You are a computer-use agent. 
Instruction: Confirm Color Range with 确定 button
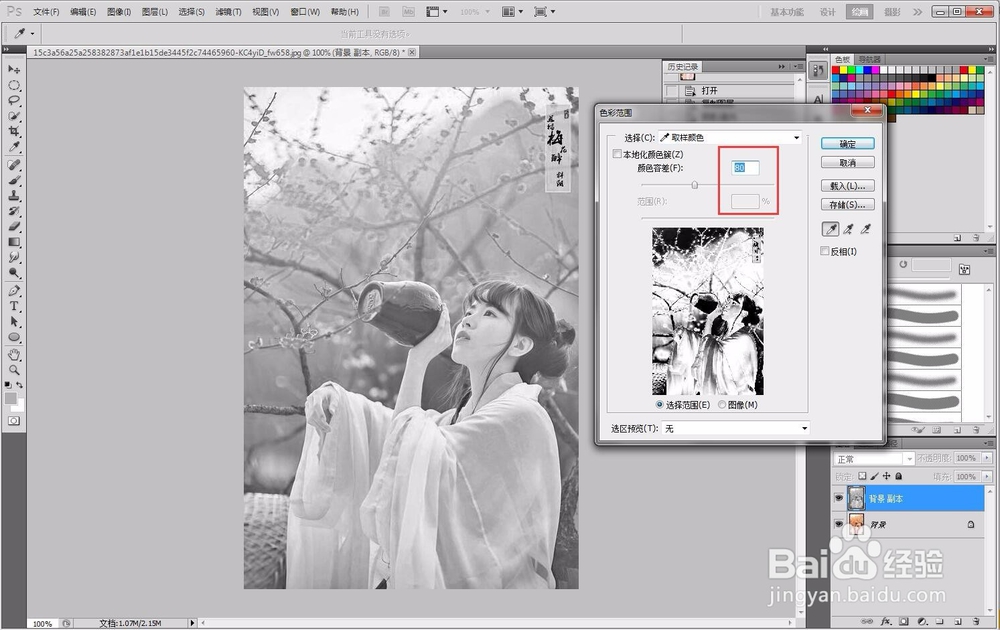click(x=848, y=143)
